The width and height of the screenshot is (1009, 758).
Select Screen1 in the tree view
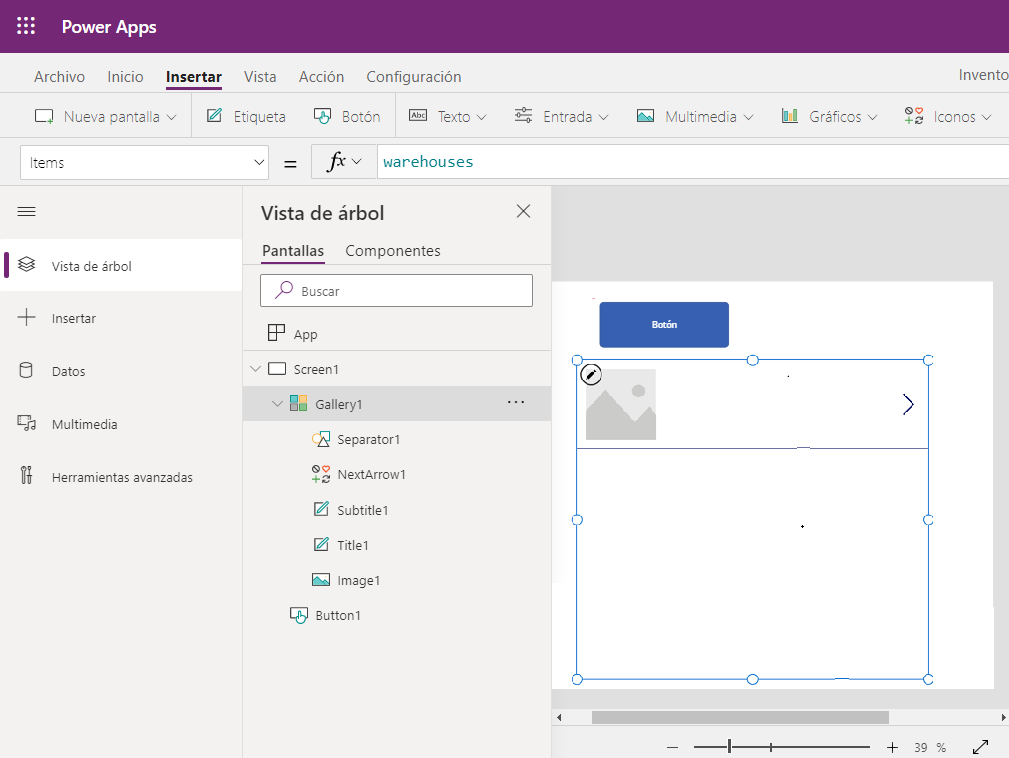(x=397, y=369)
